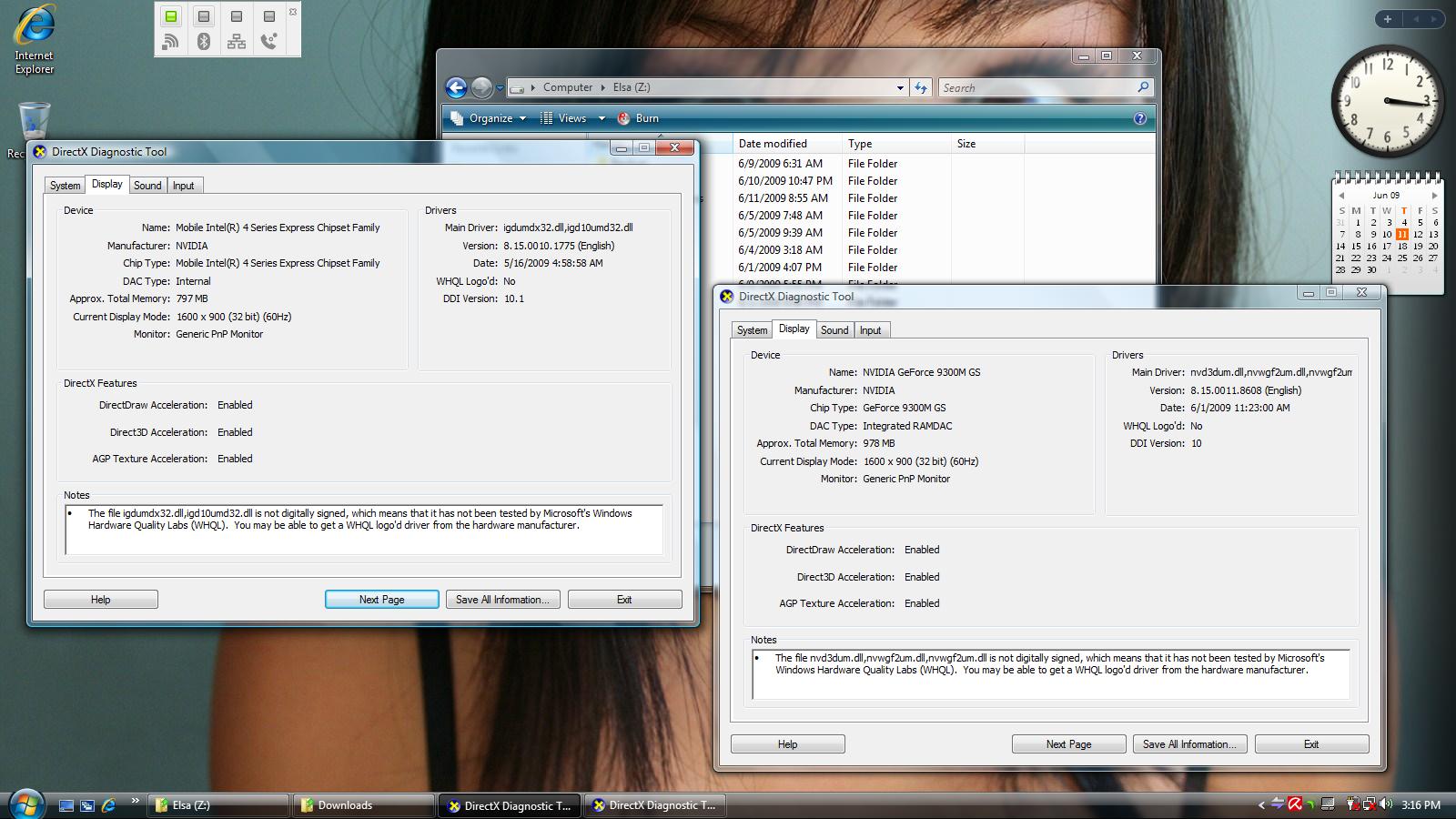Switch to System tab in Intel dxdiag

pyautogui.click(x=66, y=186)
